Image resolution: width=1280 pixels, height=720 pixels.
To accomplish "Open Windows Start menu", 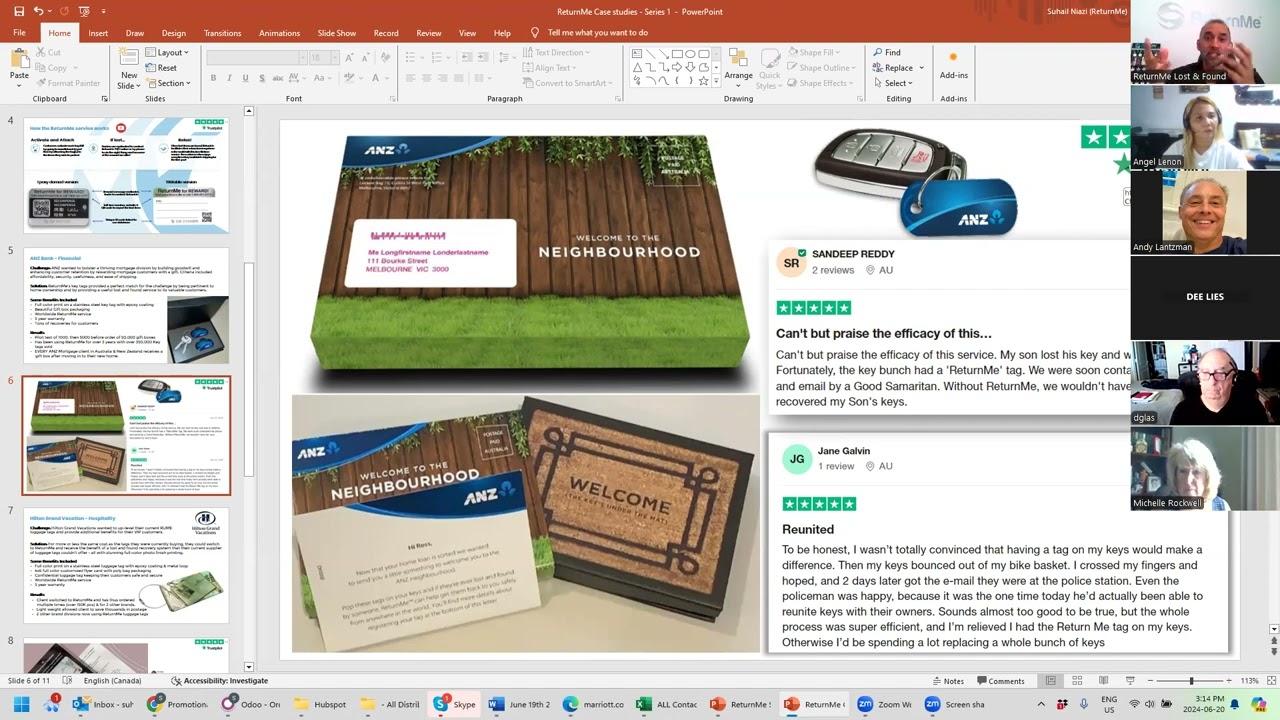I will coord(21,704).
